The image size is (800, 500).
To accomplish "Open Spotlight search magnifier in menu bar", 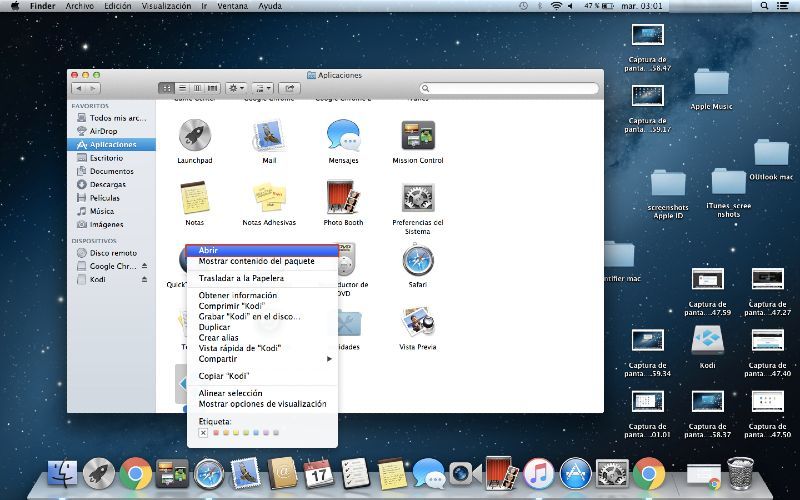I will [x=764, y=6].
